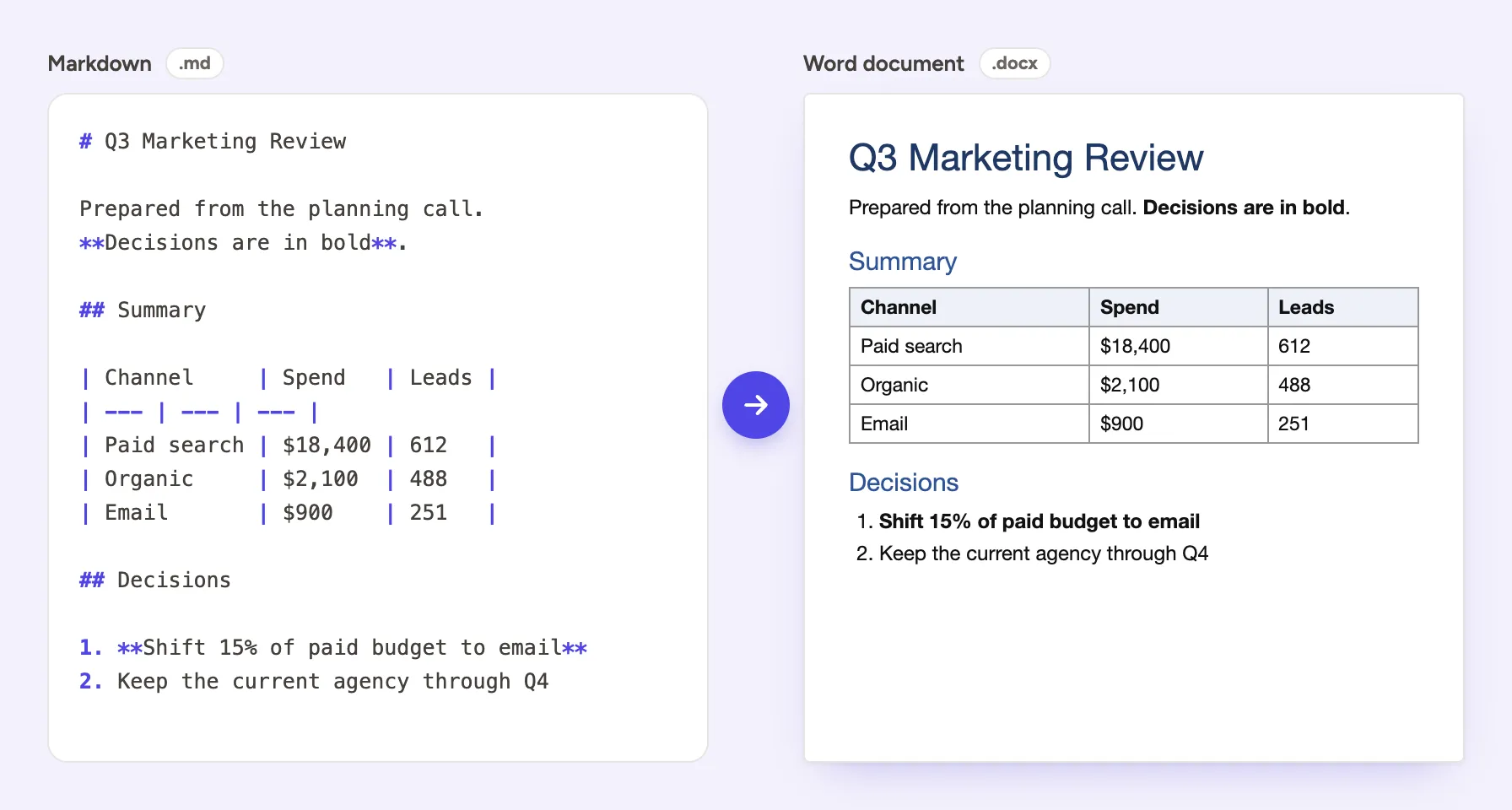Click the 'Markdown' panel label
Screen dimensions: 1512x810
tap(100, 63)
